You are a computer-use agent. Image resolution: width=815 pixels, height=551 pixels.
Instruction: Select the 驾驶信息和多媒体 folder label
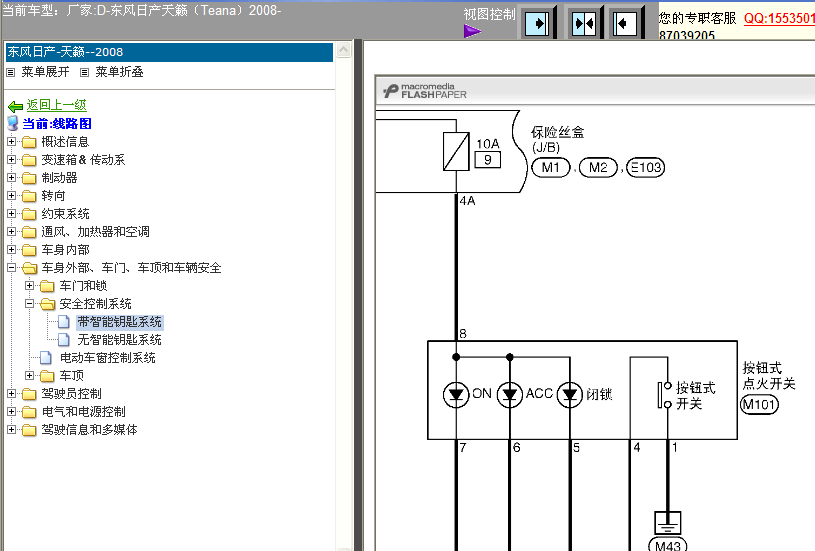coord(89,430)
